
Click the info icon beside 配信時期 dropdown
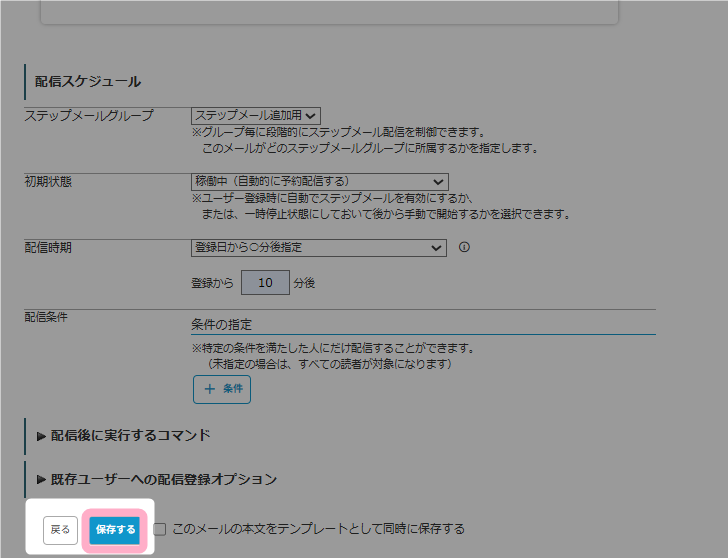[464, 248]
